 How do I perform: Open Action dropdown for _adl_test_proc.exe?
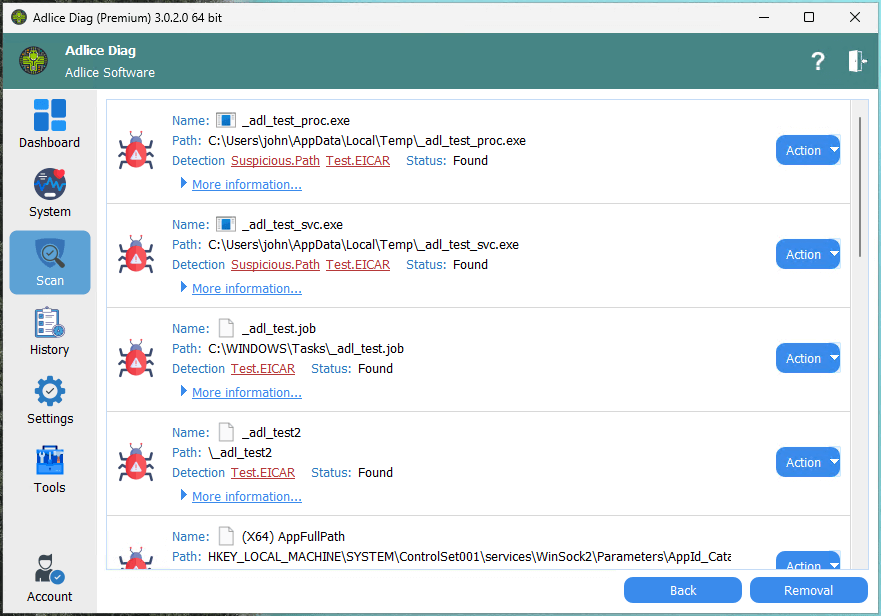point(808,151)
